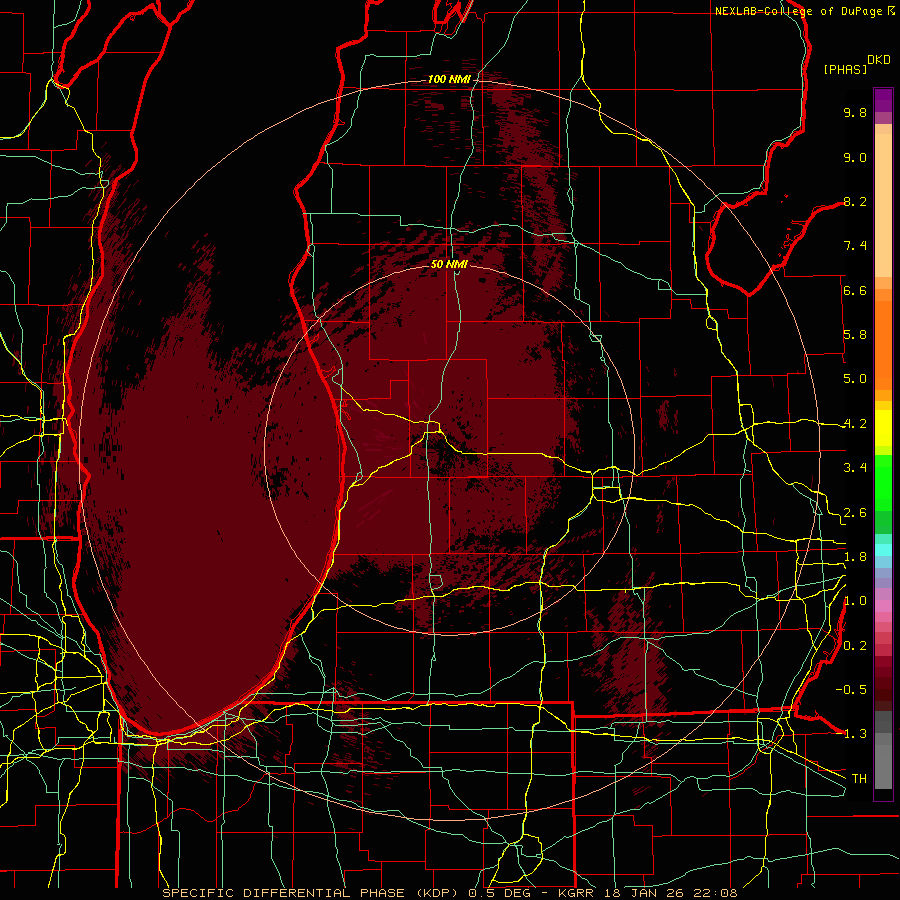Click the 7.4 value on the legend scale
900x900 pixels.
tap(855, 246)
